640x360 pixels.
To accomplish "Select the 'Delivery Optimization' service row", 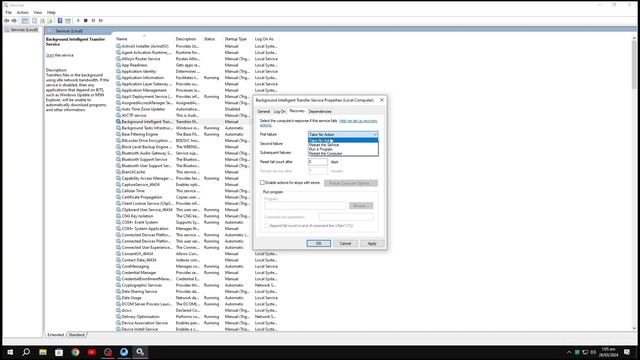I will [197, 316].
